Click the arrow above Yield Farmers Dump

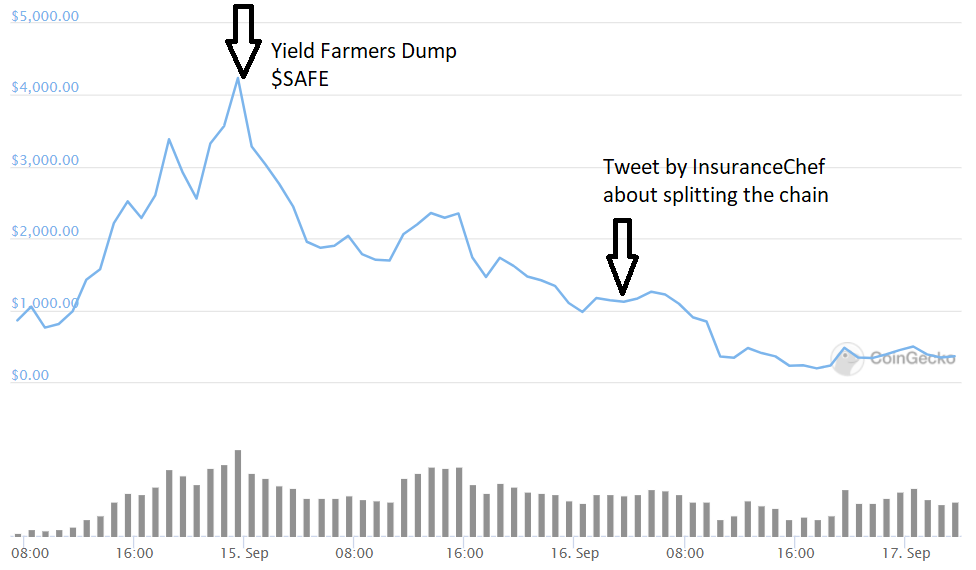coord(243,42)
